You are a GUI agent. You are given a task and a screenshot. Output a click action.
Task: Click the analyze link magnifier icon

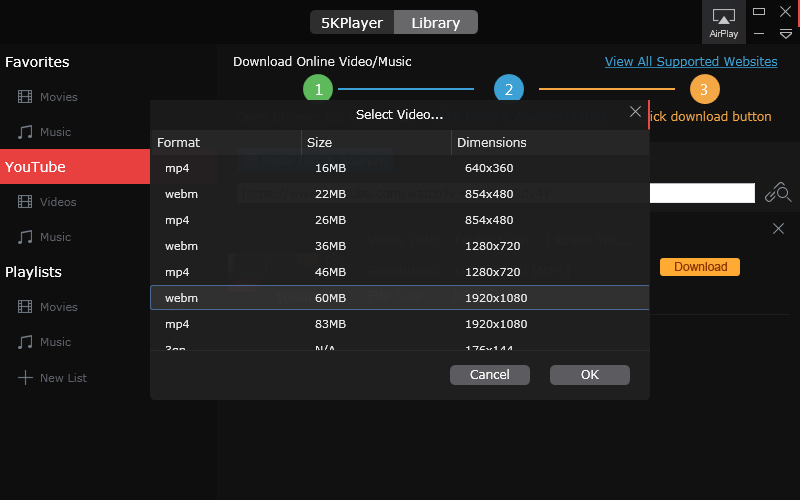778,193
